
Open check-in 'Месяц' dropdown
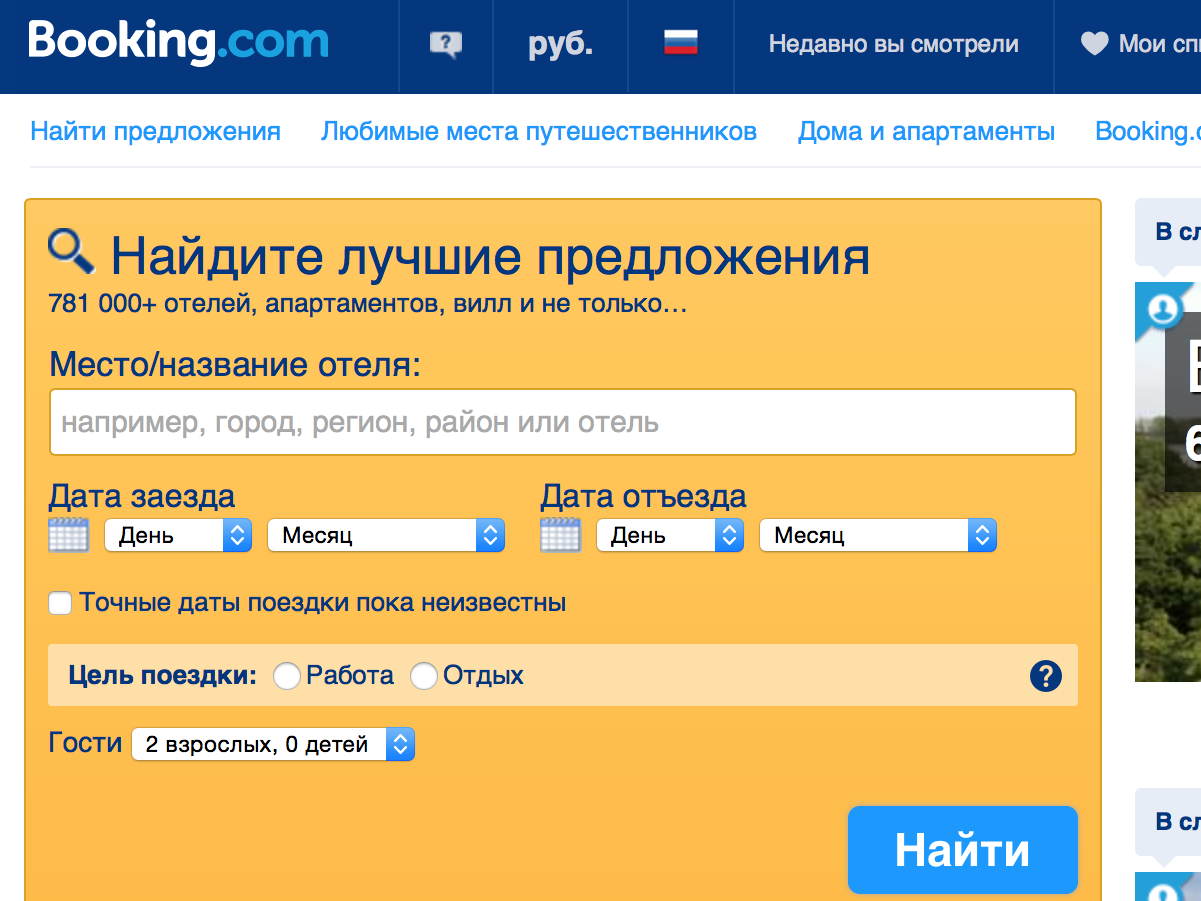[x=386, y=536]
